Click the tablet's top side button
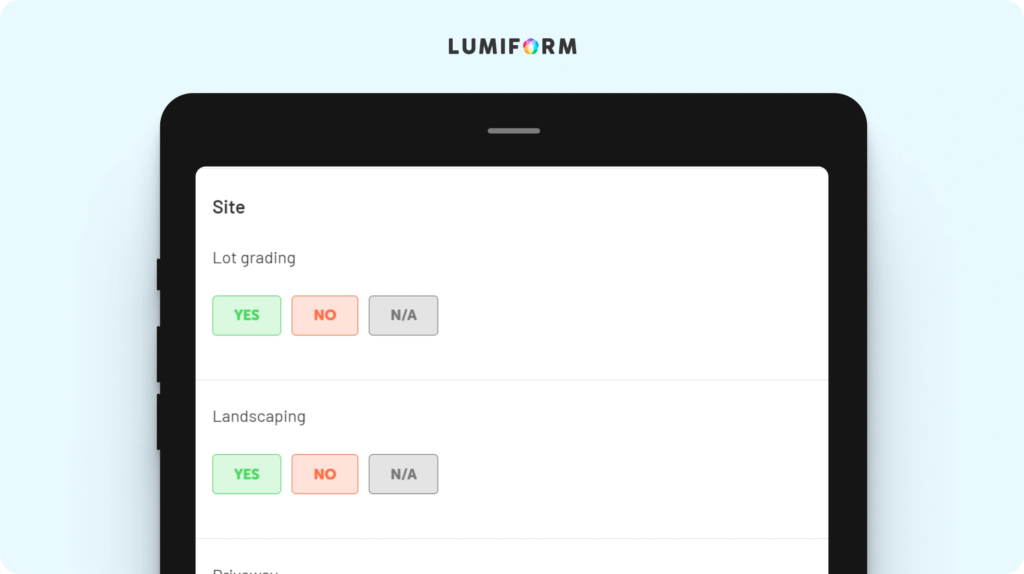 159,274
